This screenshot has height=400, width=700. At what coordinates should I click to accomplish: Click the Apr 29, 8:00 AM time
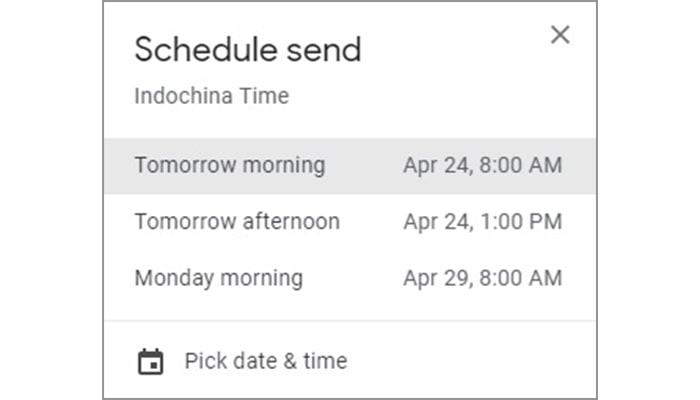(482, 277)
